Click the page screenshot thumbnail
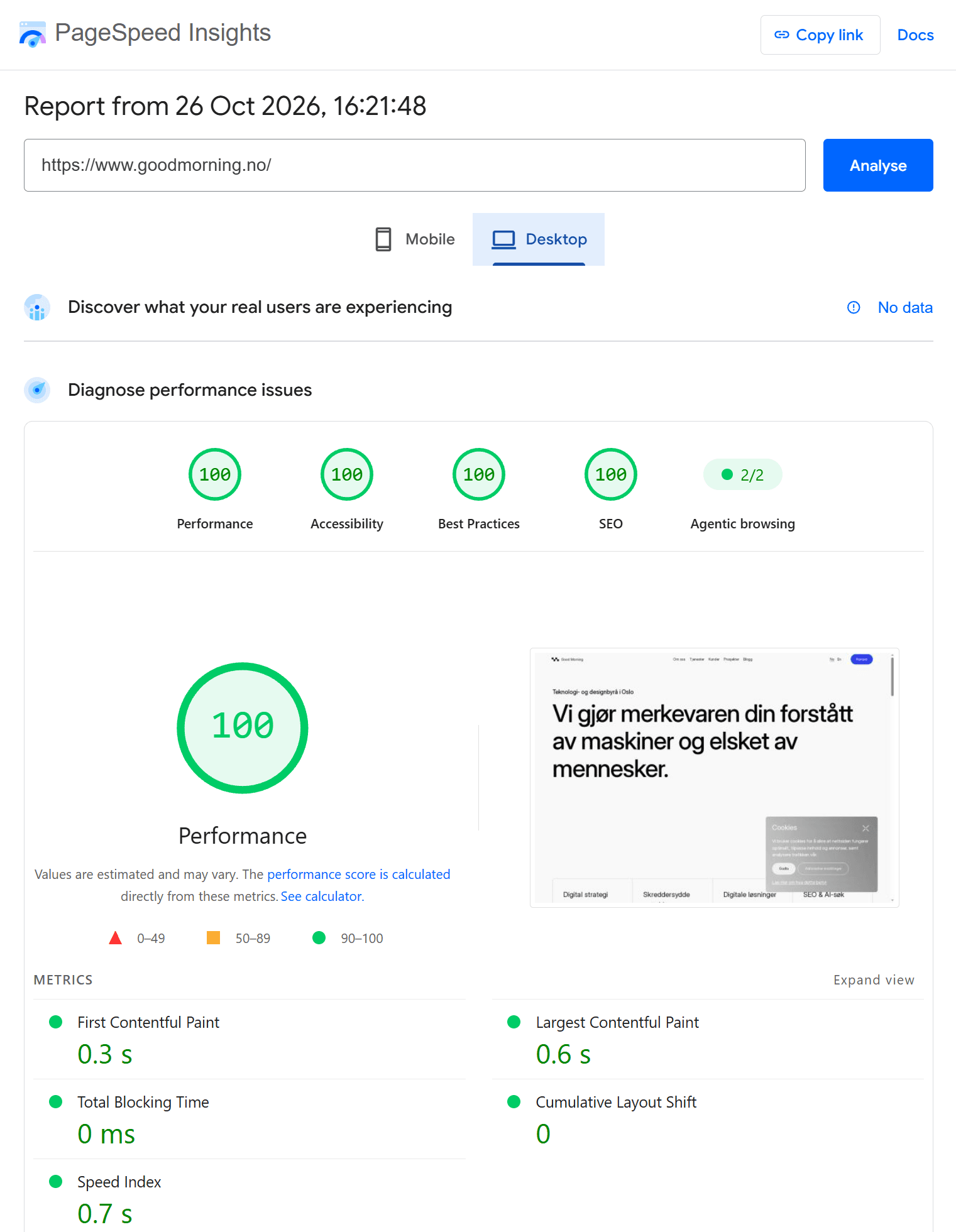956x1232 pixels. click(x=715, y=778)
